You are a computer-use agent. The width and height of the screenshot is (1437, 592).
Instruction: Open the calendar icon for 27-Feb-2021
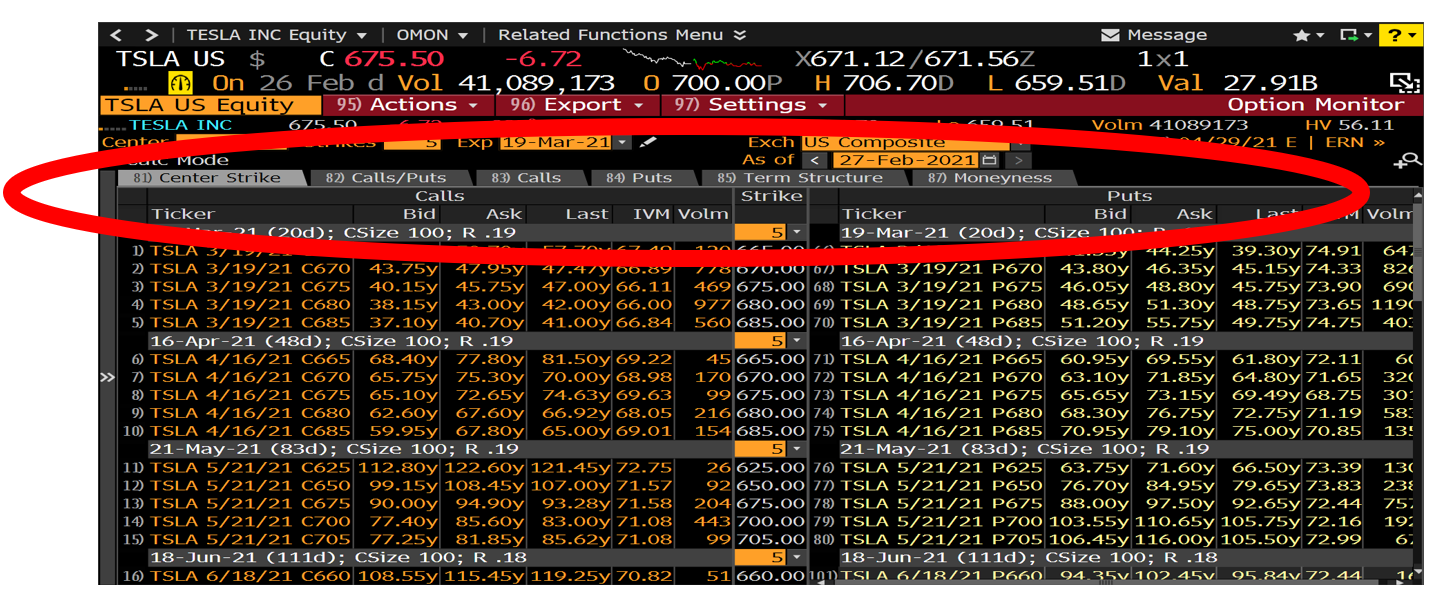coord(989,160)
